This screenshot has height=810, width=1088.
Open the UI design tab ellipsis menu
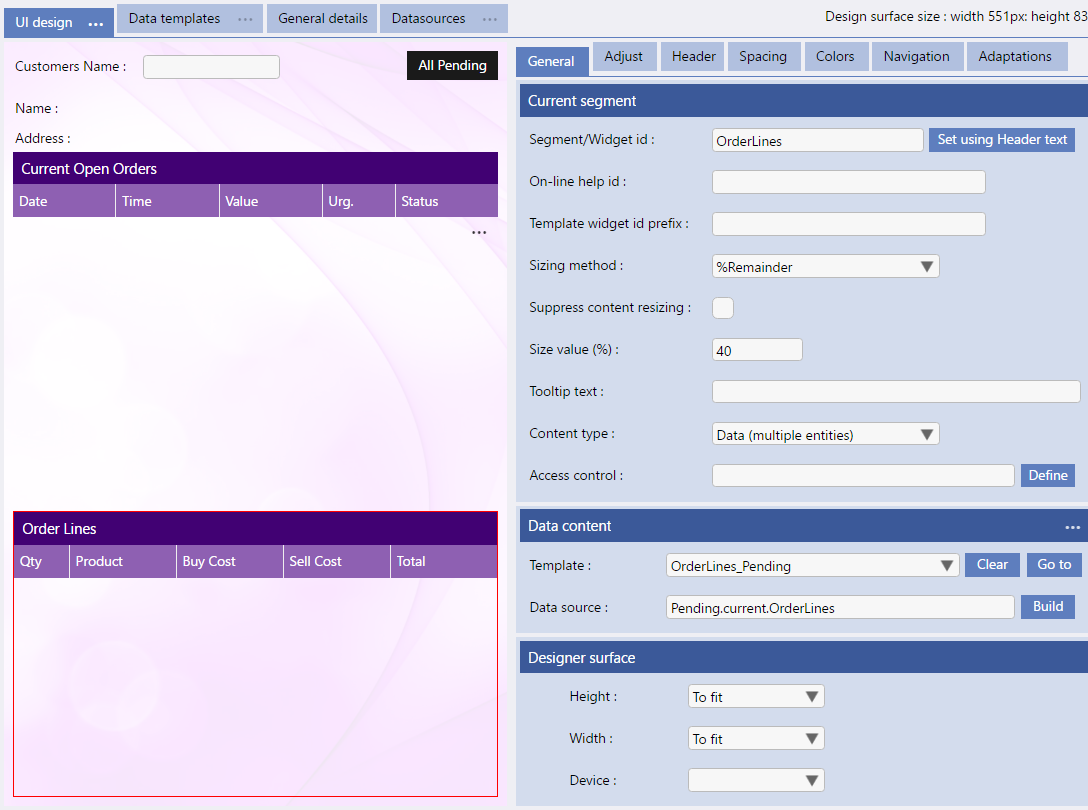pos(96,24)
